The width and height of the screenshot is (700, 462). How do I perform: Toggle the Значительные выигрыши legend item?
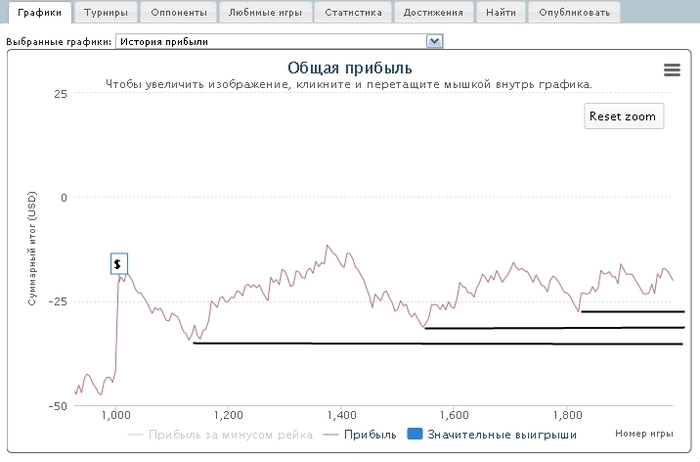pyautogui.click(x=492, y=434)
